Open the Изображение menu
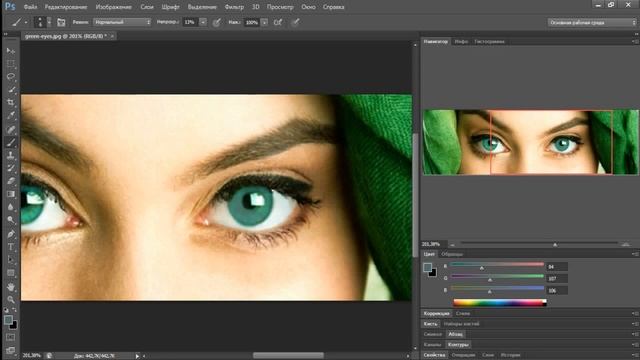The width and height of the screenshot is (640, 360). (x=113, y=7)
